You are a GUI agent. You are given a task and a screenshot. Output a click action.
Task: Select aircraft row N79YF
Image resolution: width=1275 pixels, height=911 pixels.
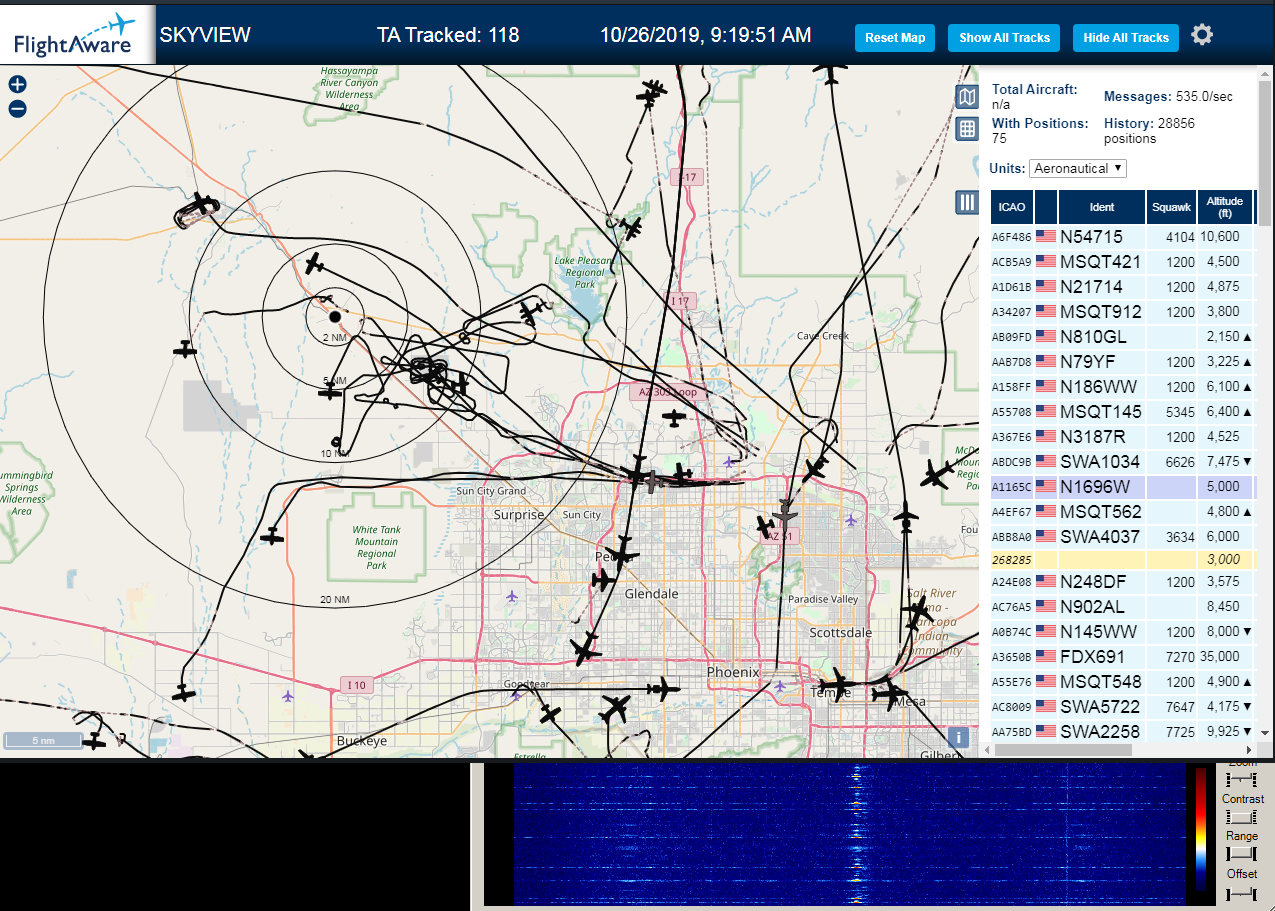coord(1123,362)
